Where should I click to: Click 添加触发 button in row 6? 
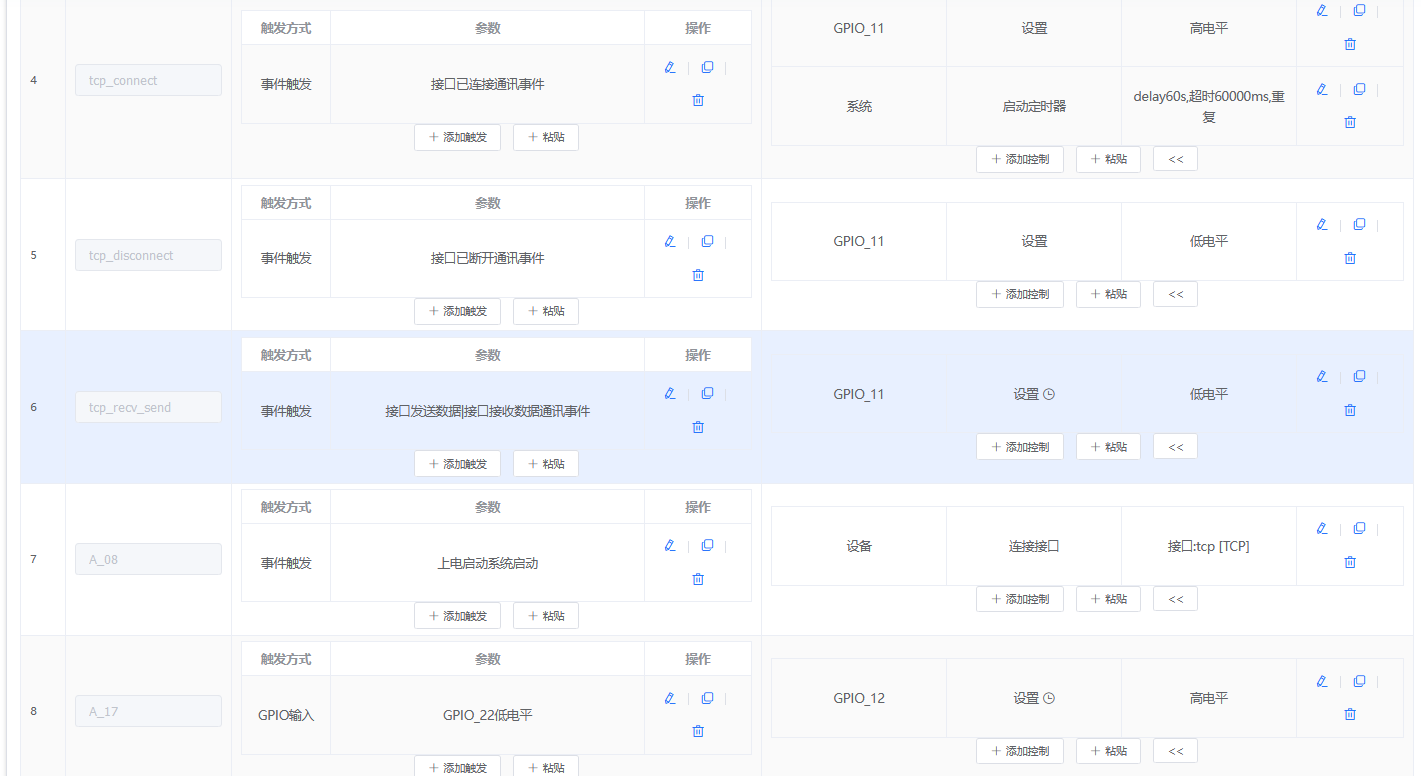457,463
